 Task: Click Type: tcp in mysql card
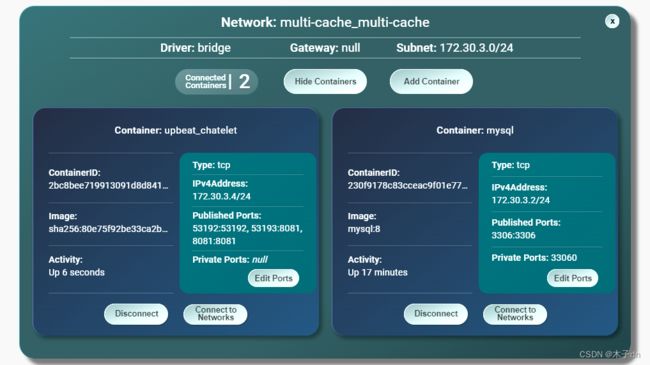click(510, 165)
